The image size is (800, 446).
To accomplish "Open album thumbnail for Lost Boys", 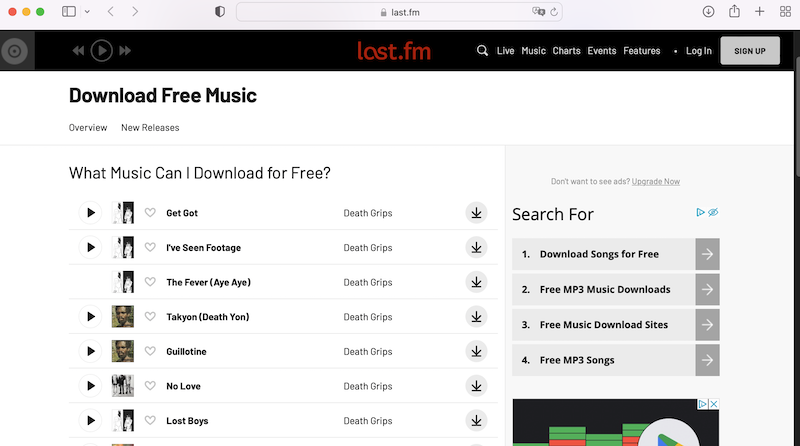I will pyautogui.click(x=123, y=421).
